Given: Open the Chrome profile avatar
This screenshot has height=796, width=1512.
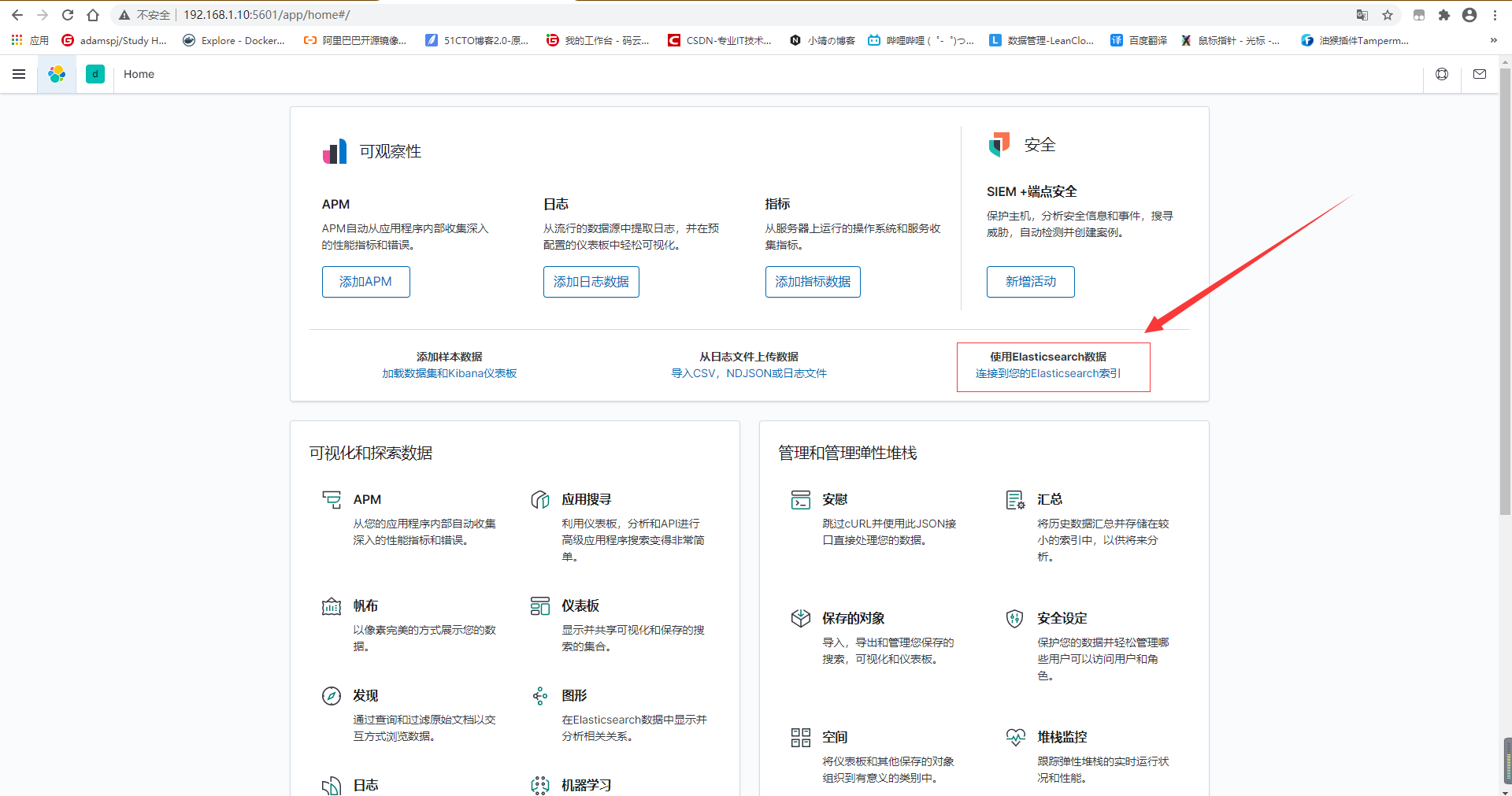Looking at the screenshot, I should [x=1469, y=15].
